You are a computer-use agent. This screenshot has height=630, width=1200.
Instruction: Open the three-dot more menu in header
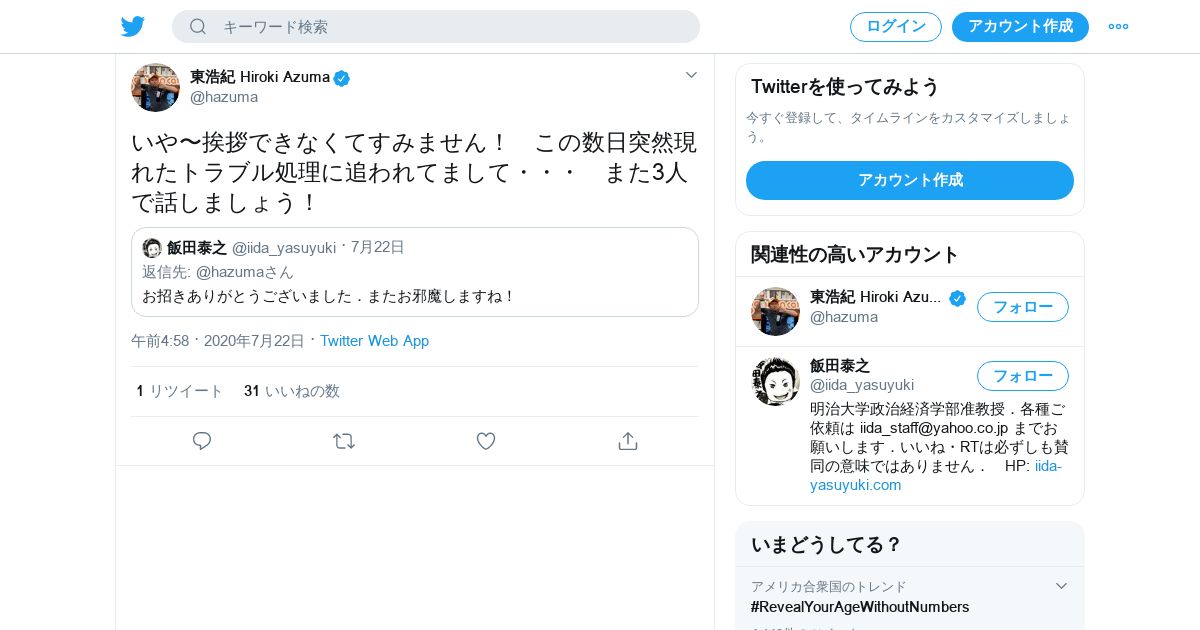pyautogui.click(x=1118, y=27)
